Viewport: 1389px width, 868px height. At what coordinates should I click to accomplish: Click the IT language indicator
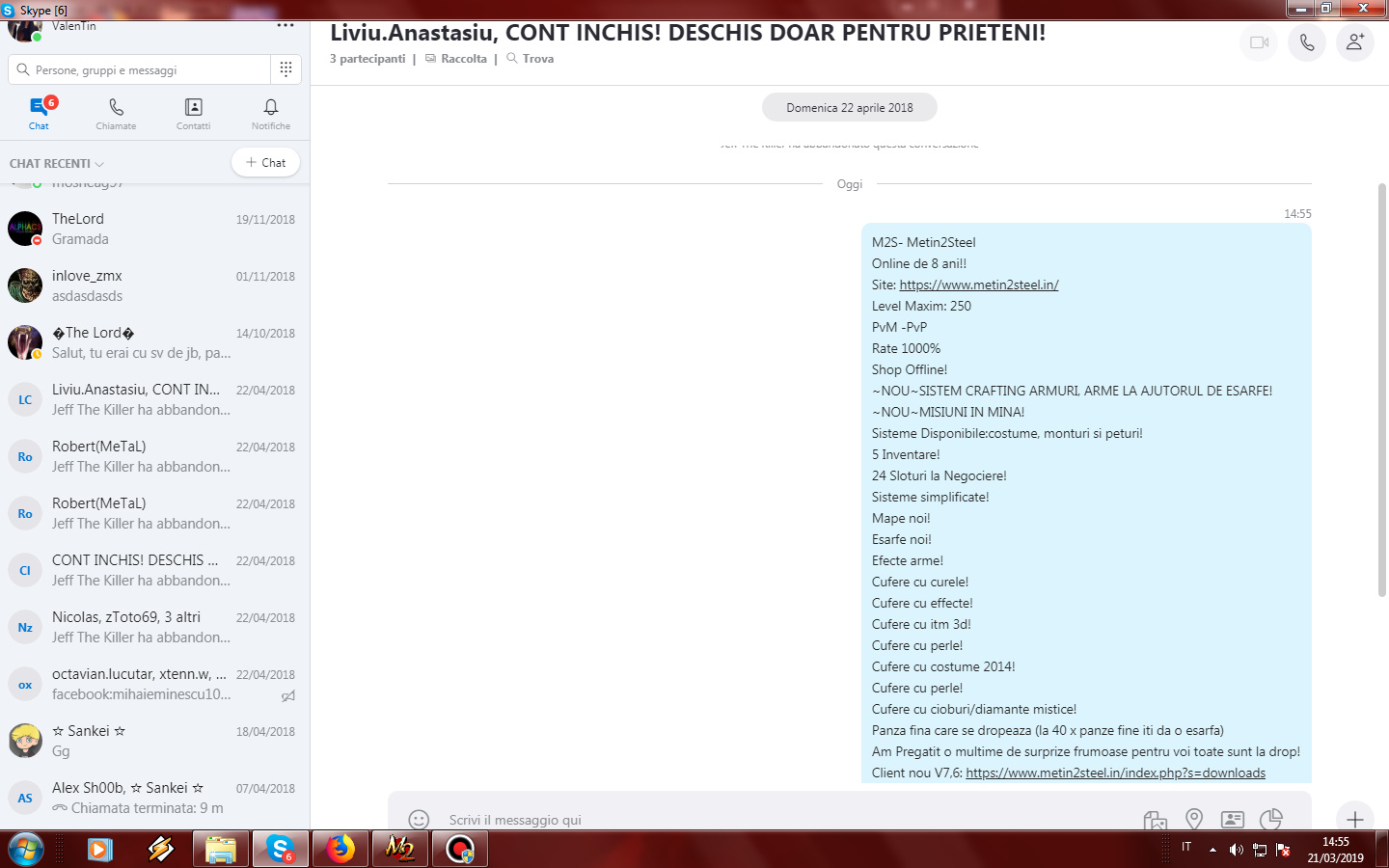coord(1186,847)
